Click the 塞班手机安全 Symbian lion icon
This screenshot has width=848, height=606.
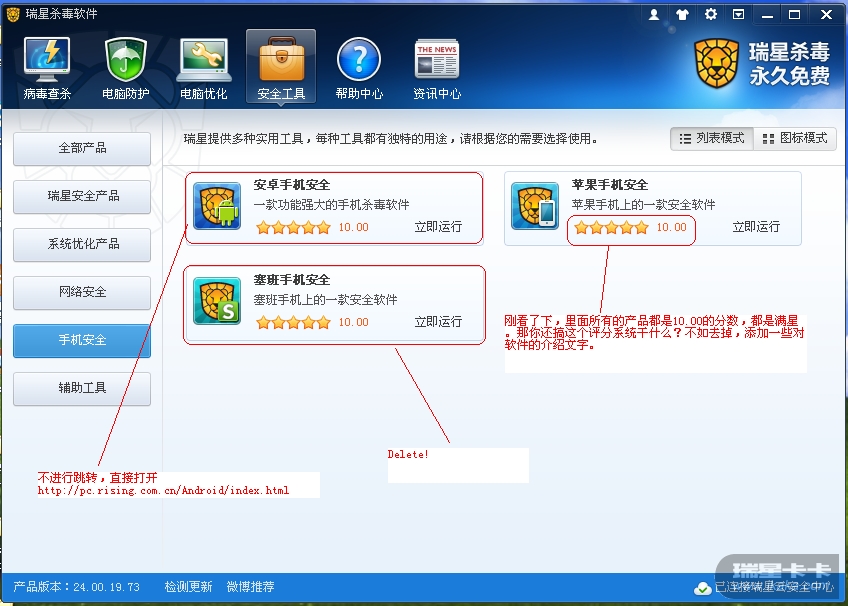(217, 301)
